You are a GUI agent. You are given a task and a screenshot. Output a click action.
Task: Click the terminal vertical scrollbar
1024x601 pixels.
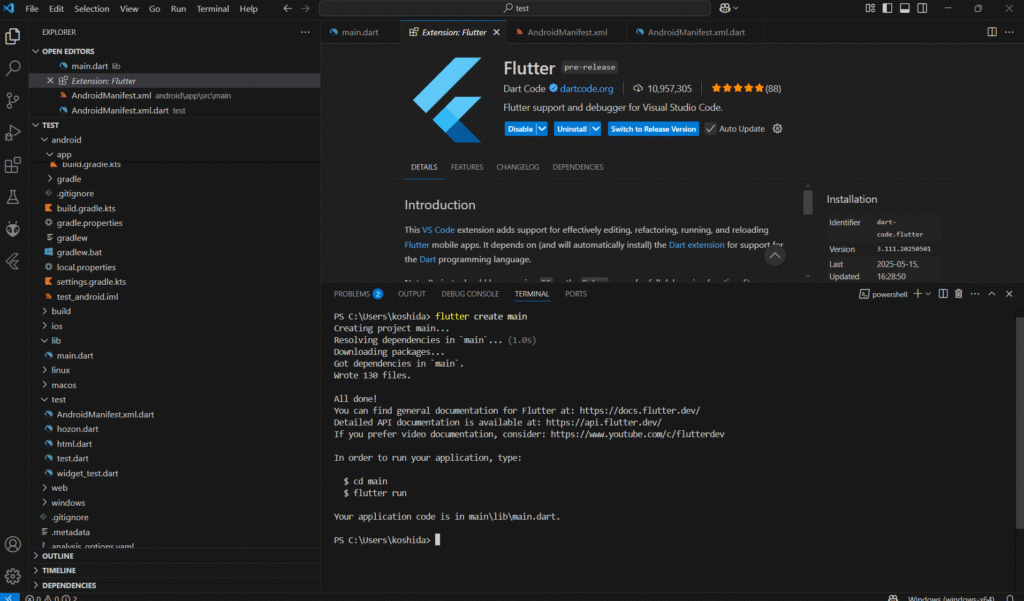point(1019,421)
